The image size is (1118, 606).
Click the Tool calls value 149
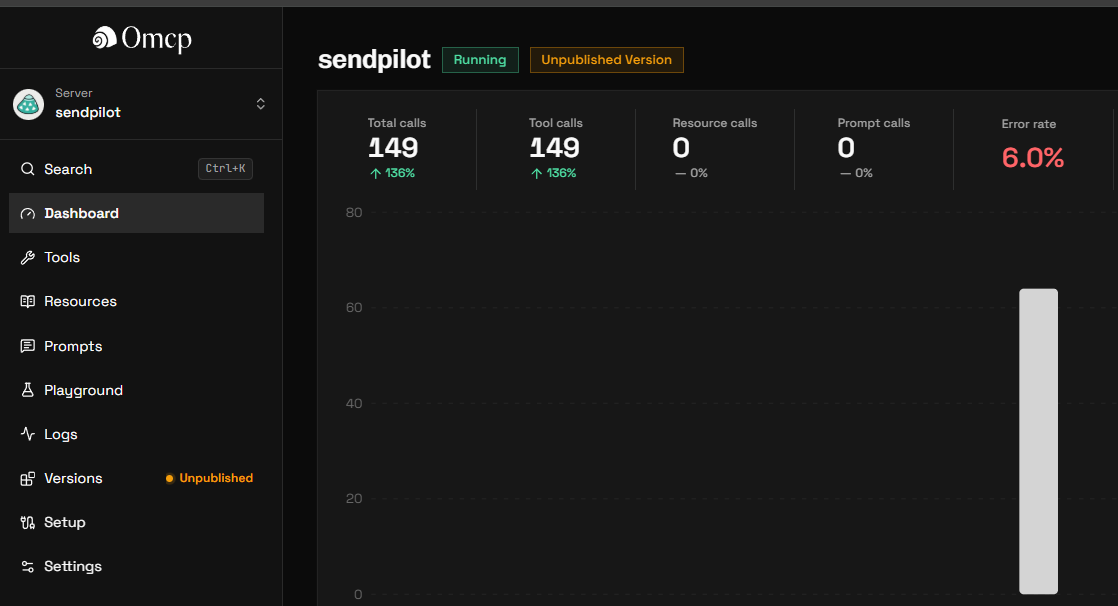click(554, 148)
